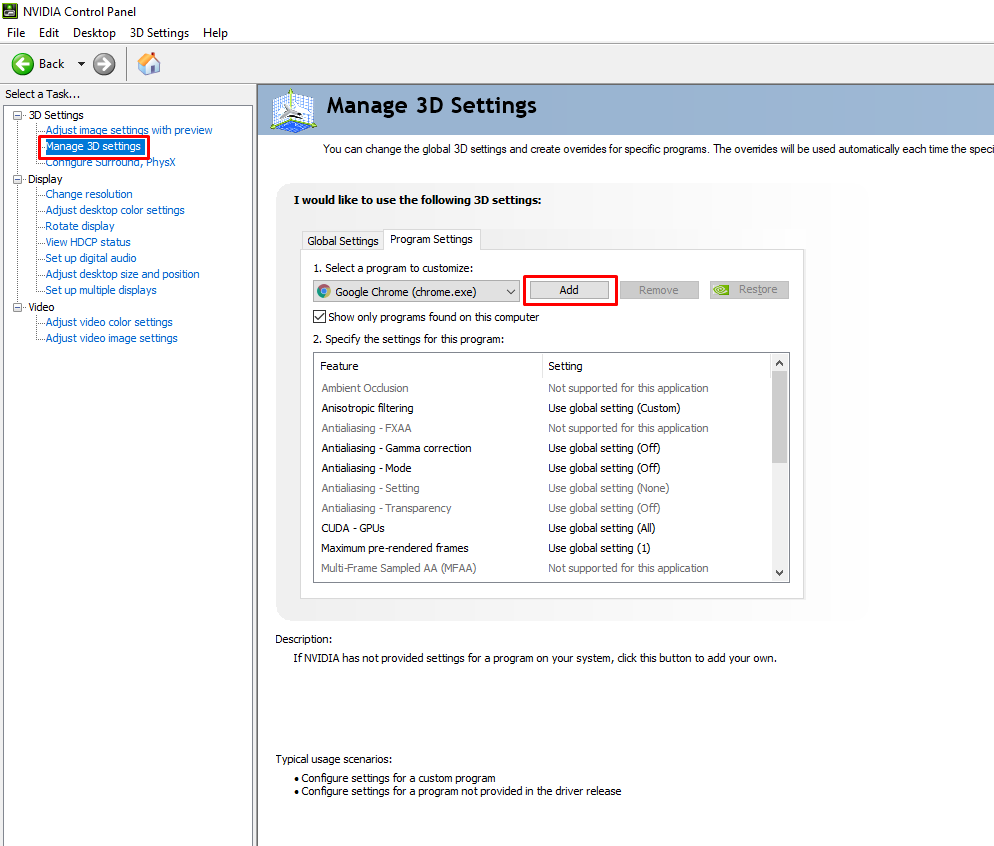Screen dimensions: 994x846
Task: Open the Edit menu
Action: [x=49, y=33]
